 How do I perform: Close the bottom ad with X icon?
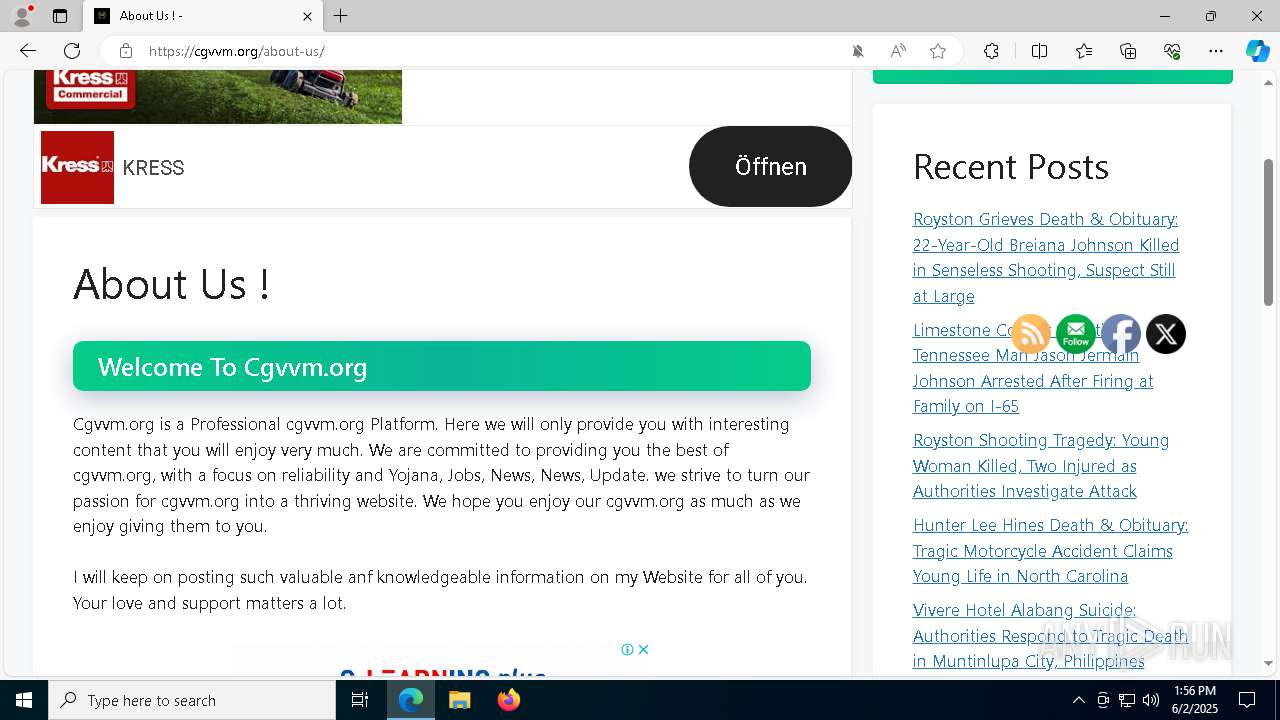(643, 649)
